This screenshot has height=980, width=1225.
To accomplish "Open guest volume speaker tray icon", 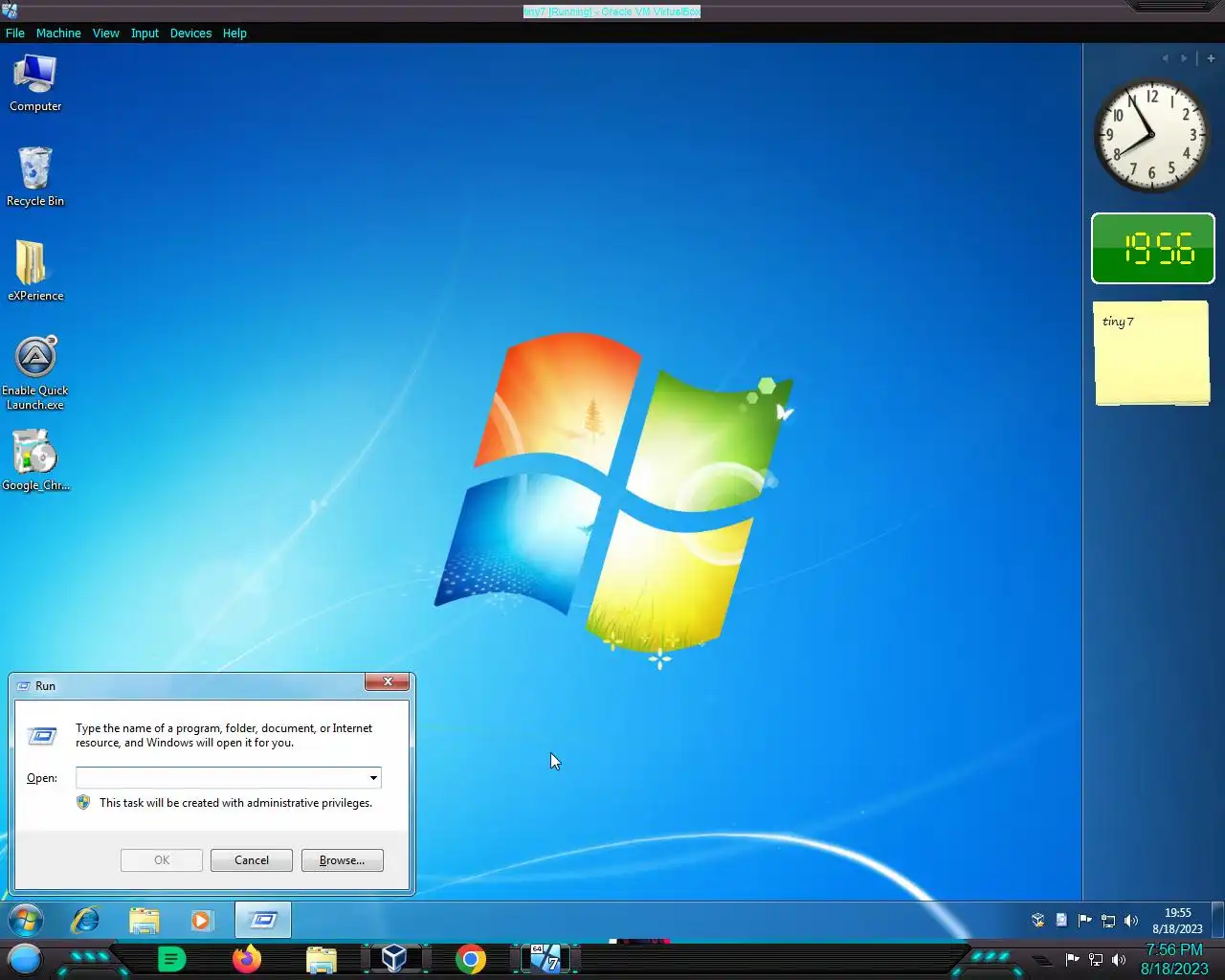I will [1131, 921].
